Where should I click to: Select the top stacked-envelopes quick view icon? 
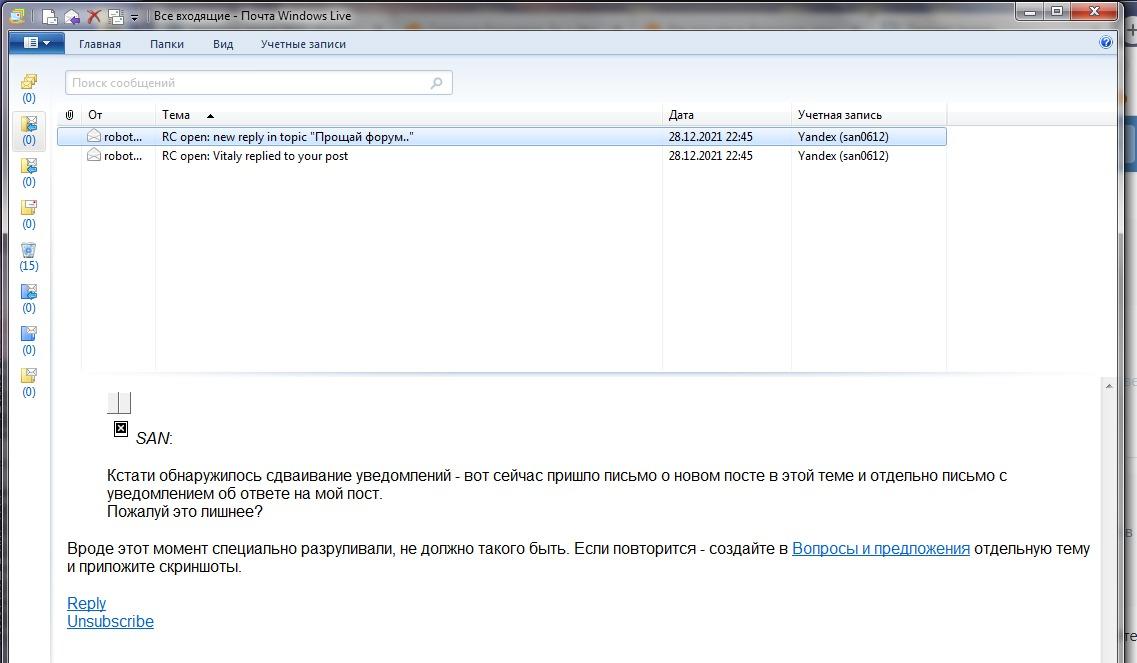pos(29,82)
